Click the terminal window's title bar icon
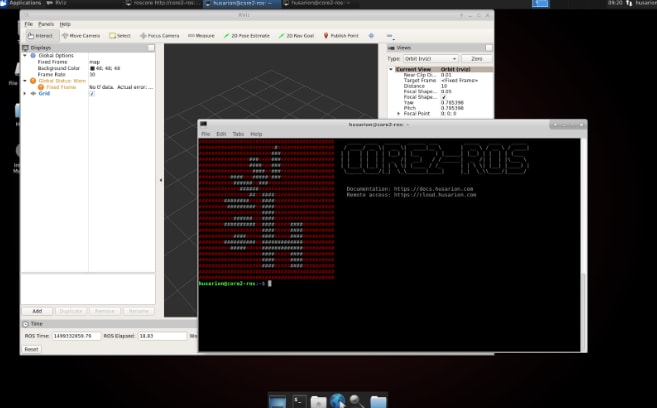Screen dimensions: 657x408 tap(204, 124)
